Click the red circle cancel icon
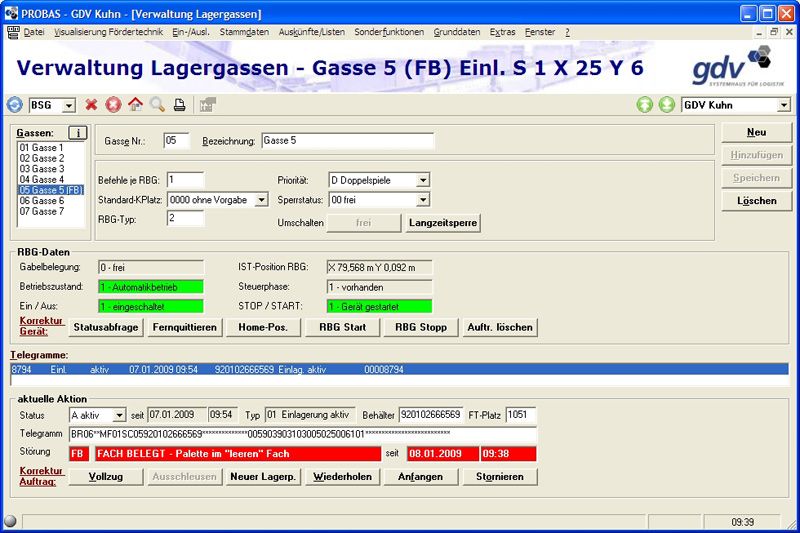Viewport: 800px width, 533px height. 113,105
